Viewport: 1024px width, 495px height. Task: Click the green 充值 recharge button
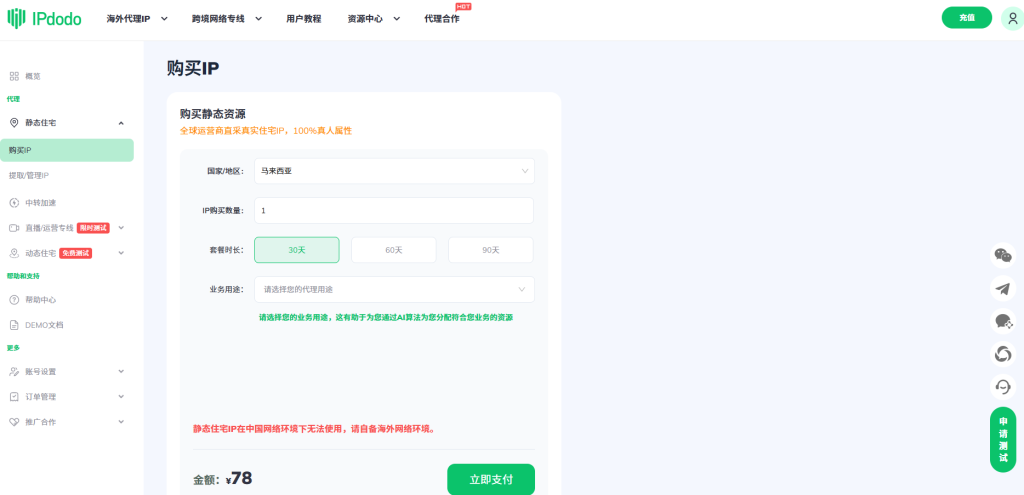(966, 18)
